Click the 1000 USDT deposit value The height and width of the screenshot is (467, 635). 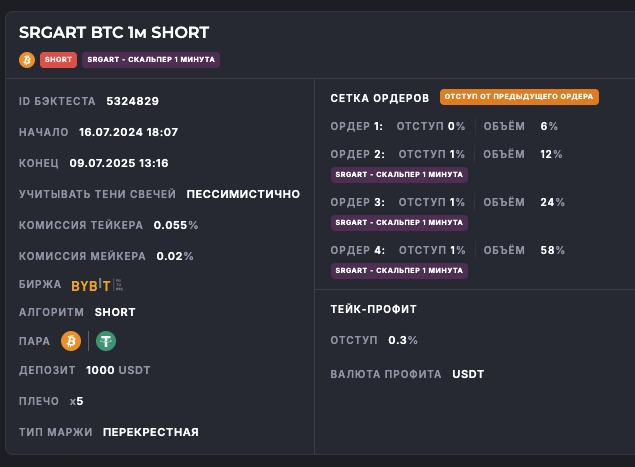(118, 370)
